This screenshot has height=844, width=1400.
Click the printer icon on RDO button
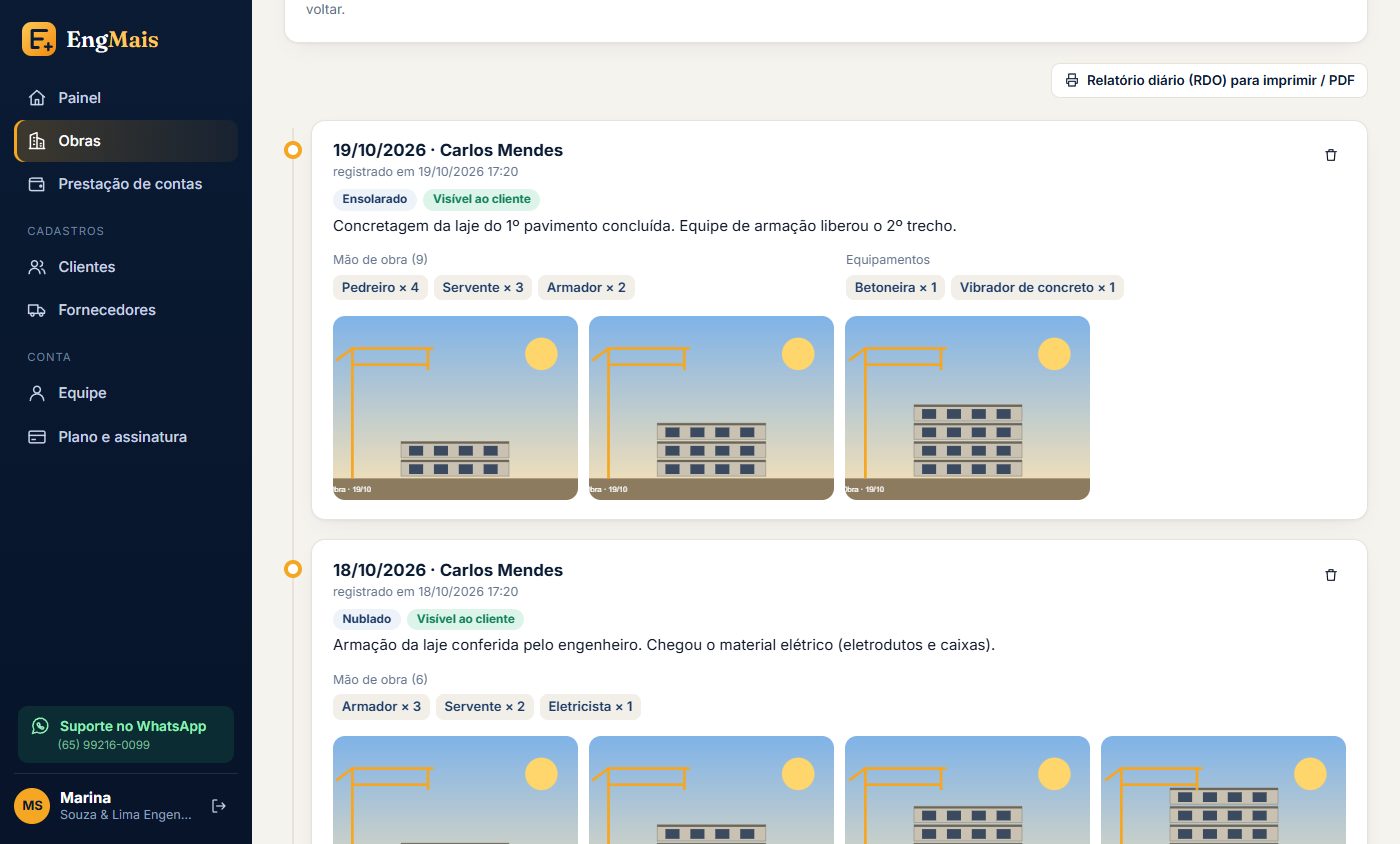tap(1072, 80)
